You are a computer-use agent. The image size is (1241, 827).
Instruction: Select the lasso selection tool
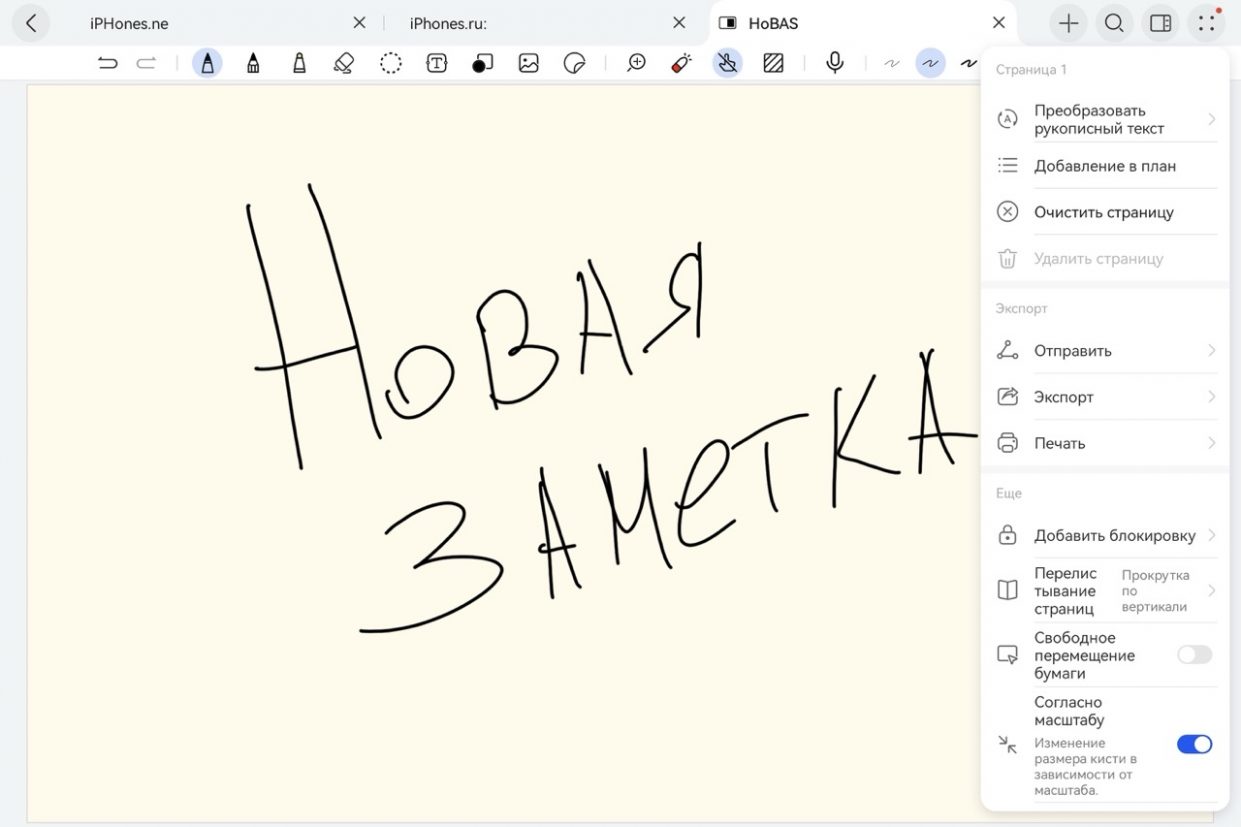pyautogui.click(x=391, y=63)
